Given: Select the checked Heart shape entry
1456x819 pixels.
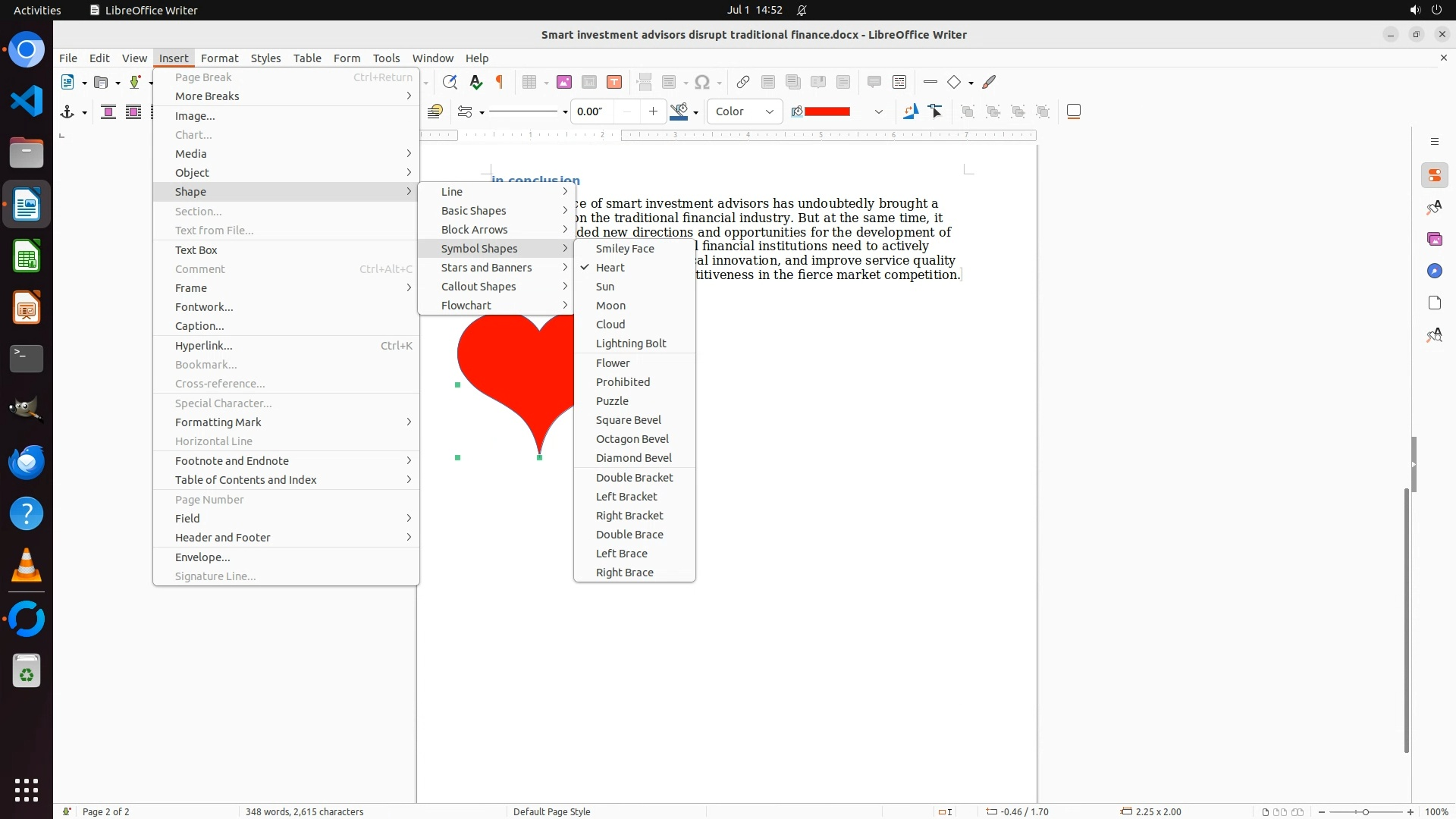Looking at the screenshot, I should (610, 268).
